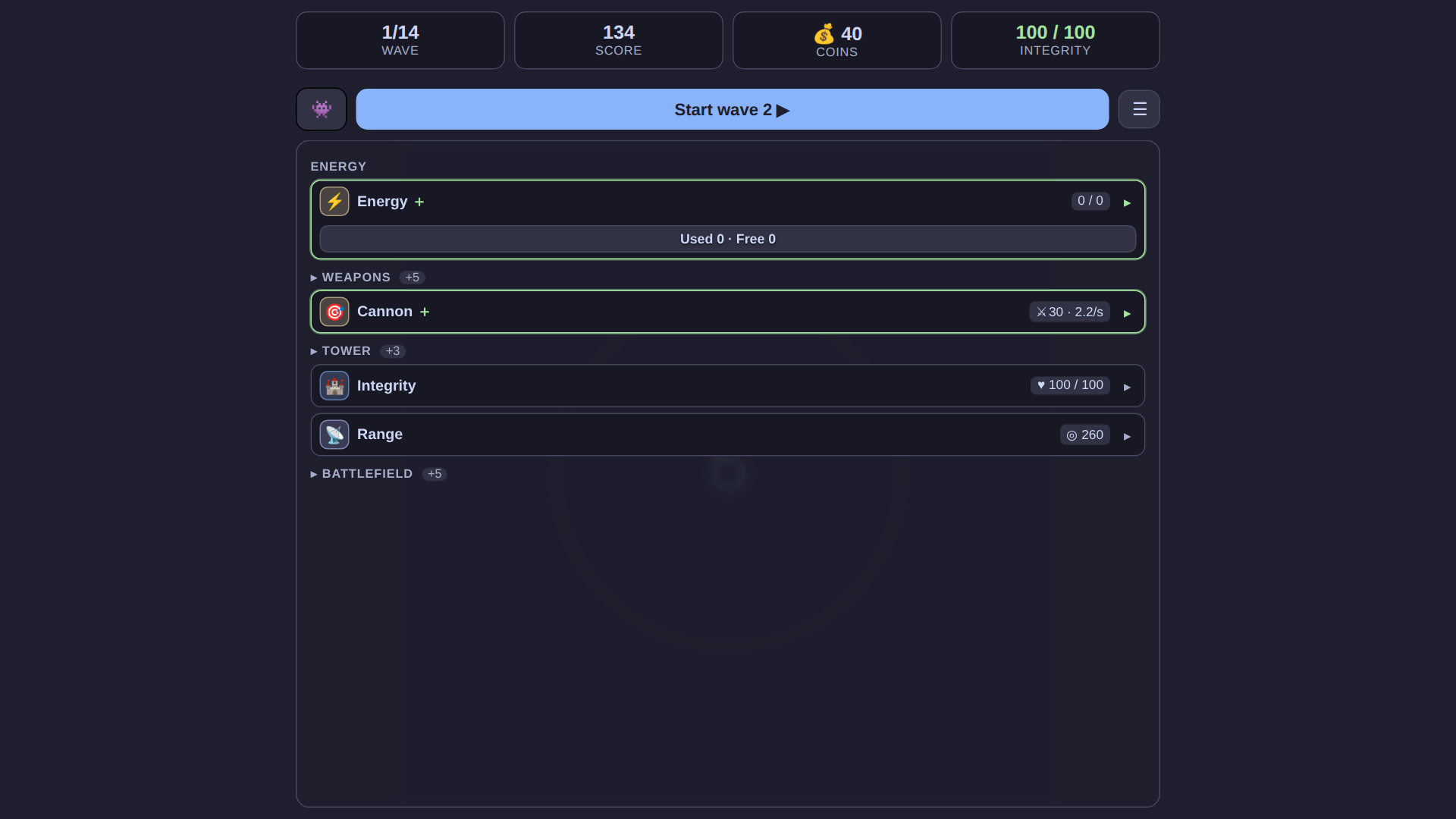The height and width of the screenshot is (819, 1456).
Task: Click the green plus next to Energy
Action: tap(419, 202)
